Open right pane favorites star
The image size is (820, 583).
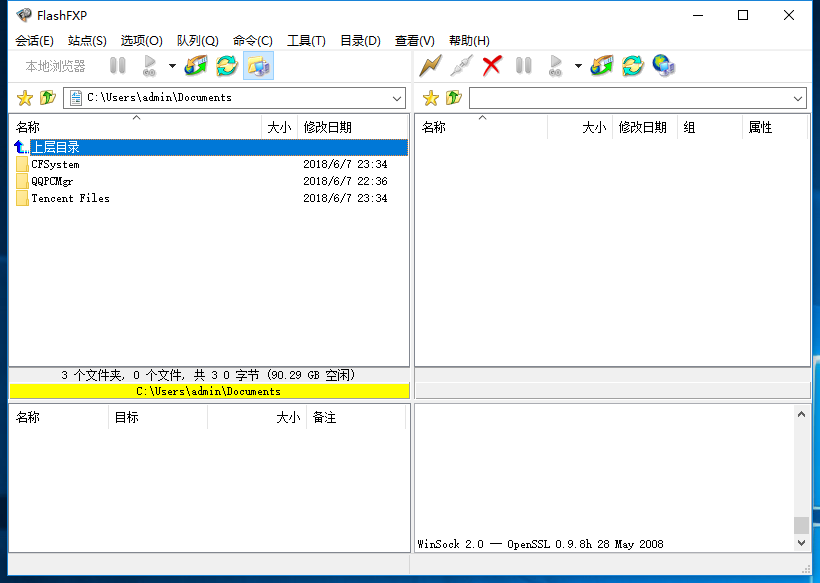430,98
